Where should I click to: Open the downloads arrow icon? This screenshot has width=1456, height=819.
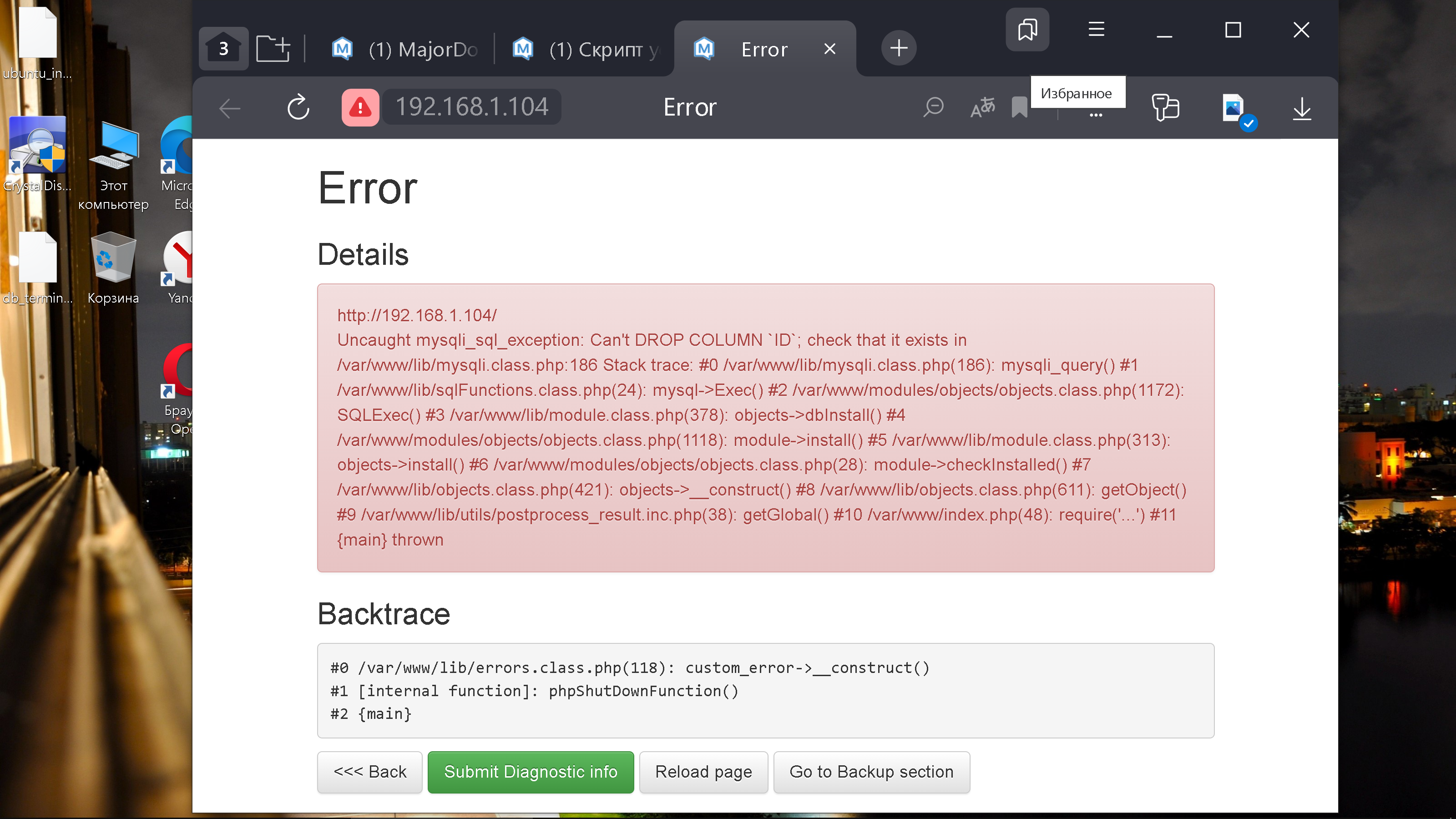[x=1302, y=108]
